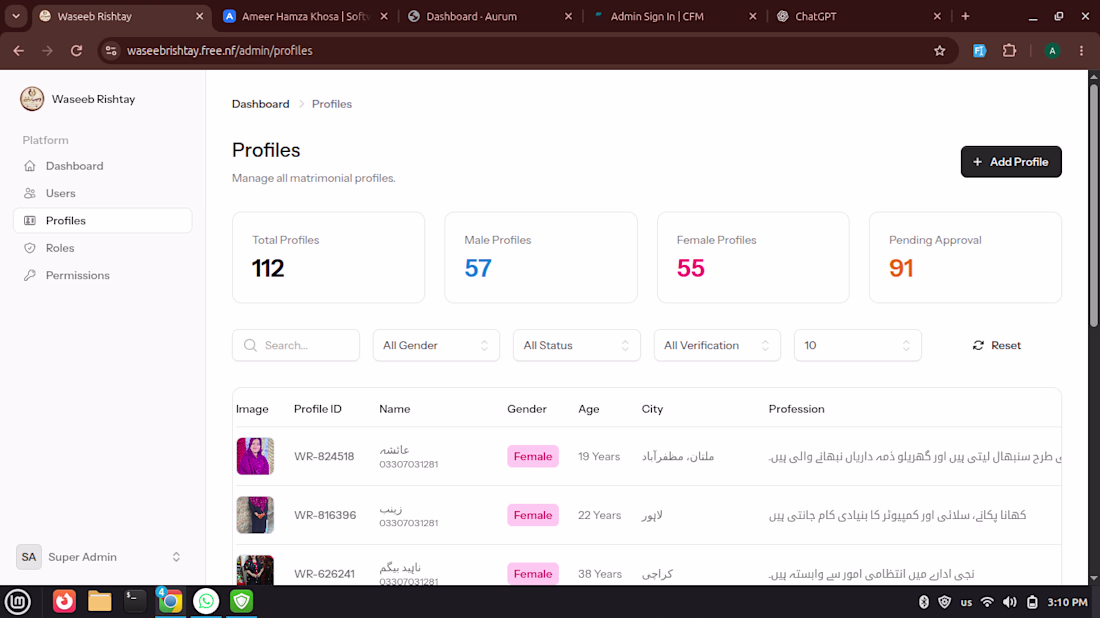The height and width of the screenshot is (618, 1100).
Task: Click profile ID WR-824518
Action: tap(324, 456)
